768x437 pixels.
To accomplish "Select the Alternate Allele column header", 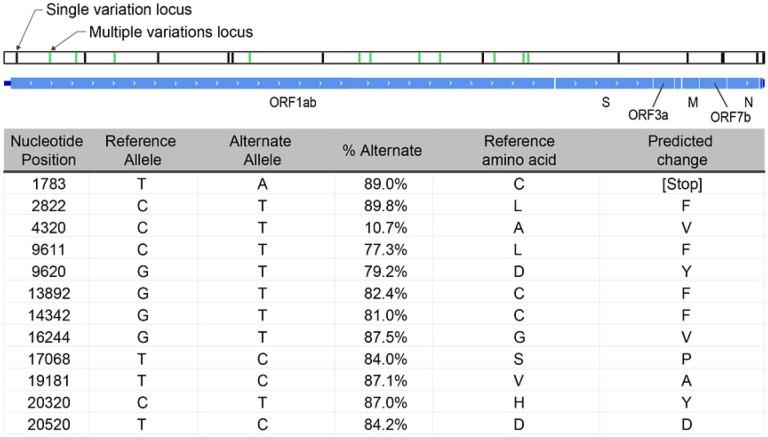I will (x=262, y=150).
